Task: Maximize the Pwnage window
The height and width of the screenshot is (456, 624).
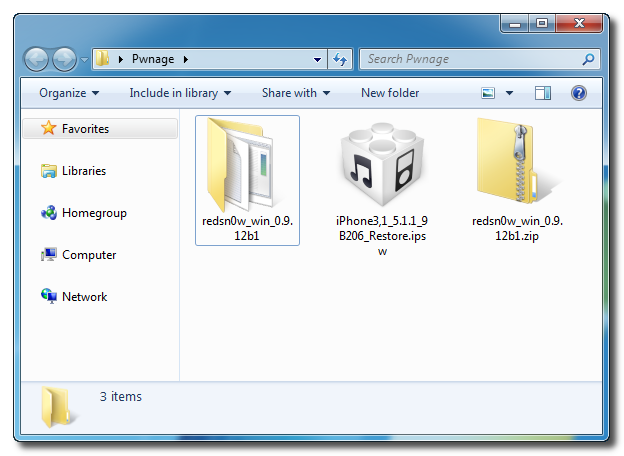Action: [x=542, y=24]
